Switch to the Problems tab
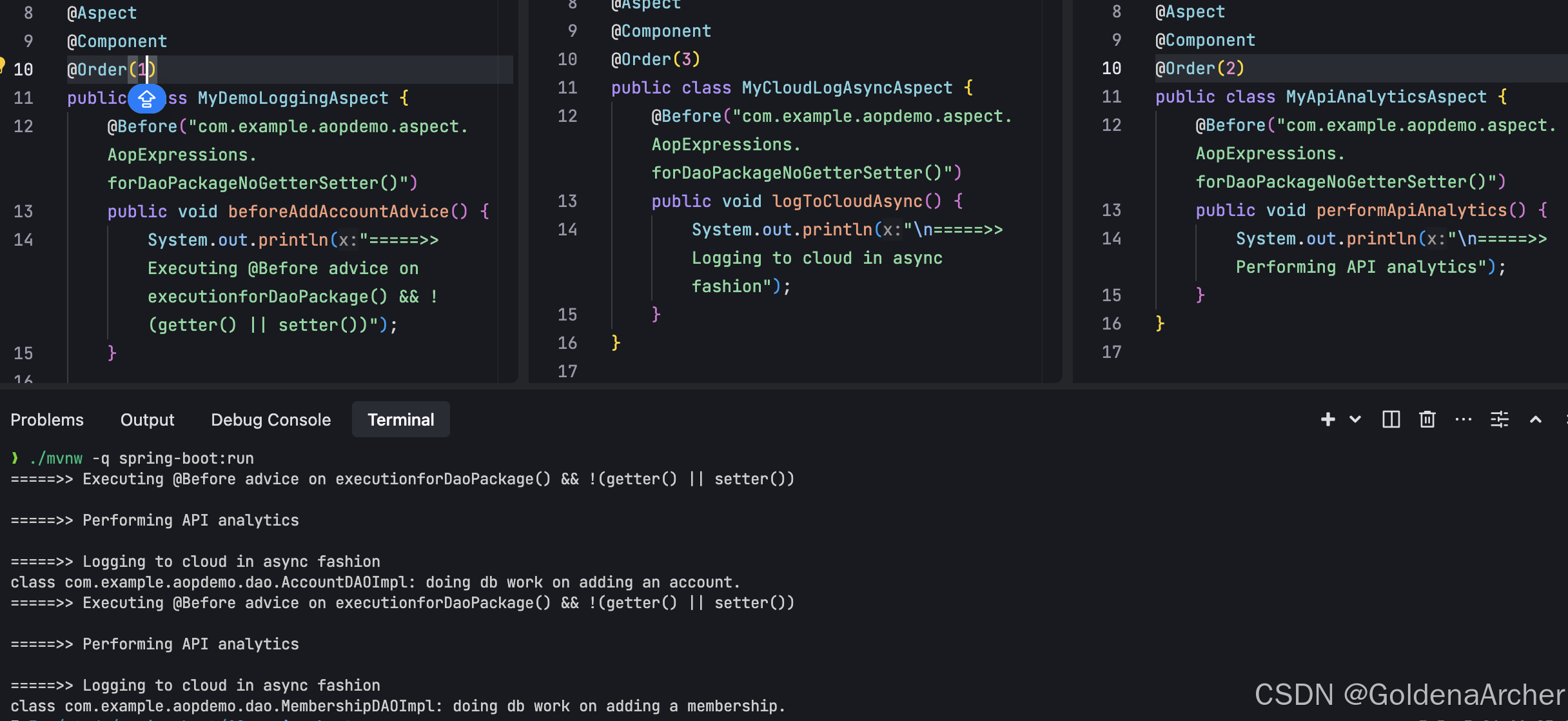 click(x=47, y=420)
